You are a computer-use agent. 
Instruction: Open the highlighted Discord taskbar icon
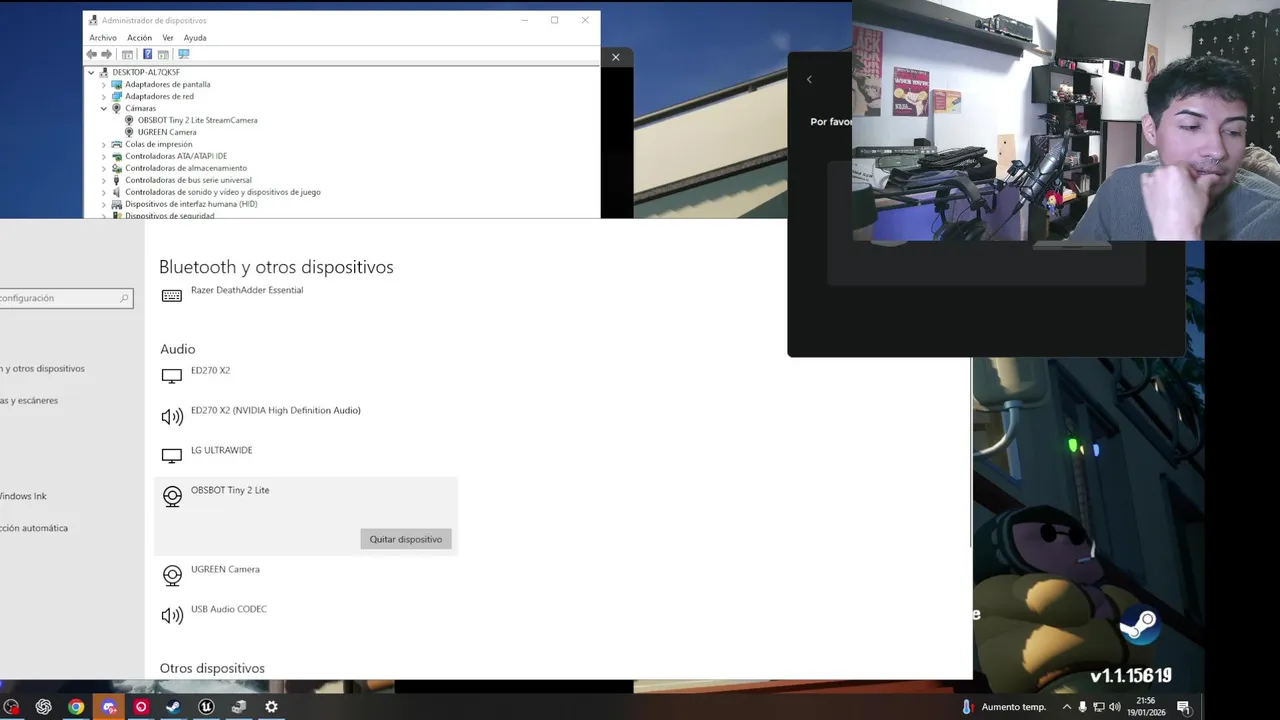109,707
